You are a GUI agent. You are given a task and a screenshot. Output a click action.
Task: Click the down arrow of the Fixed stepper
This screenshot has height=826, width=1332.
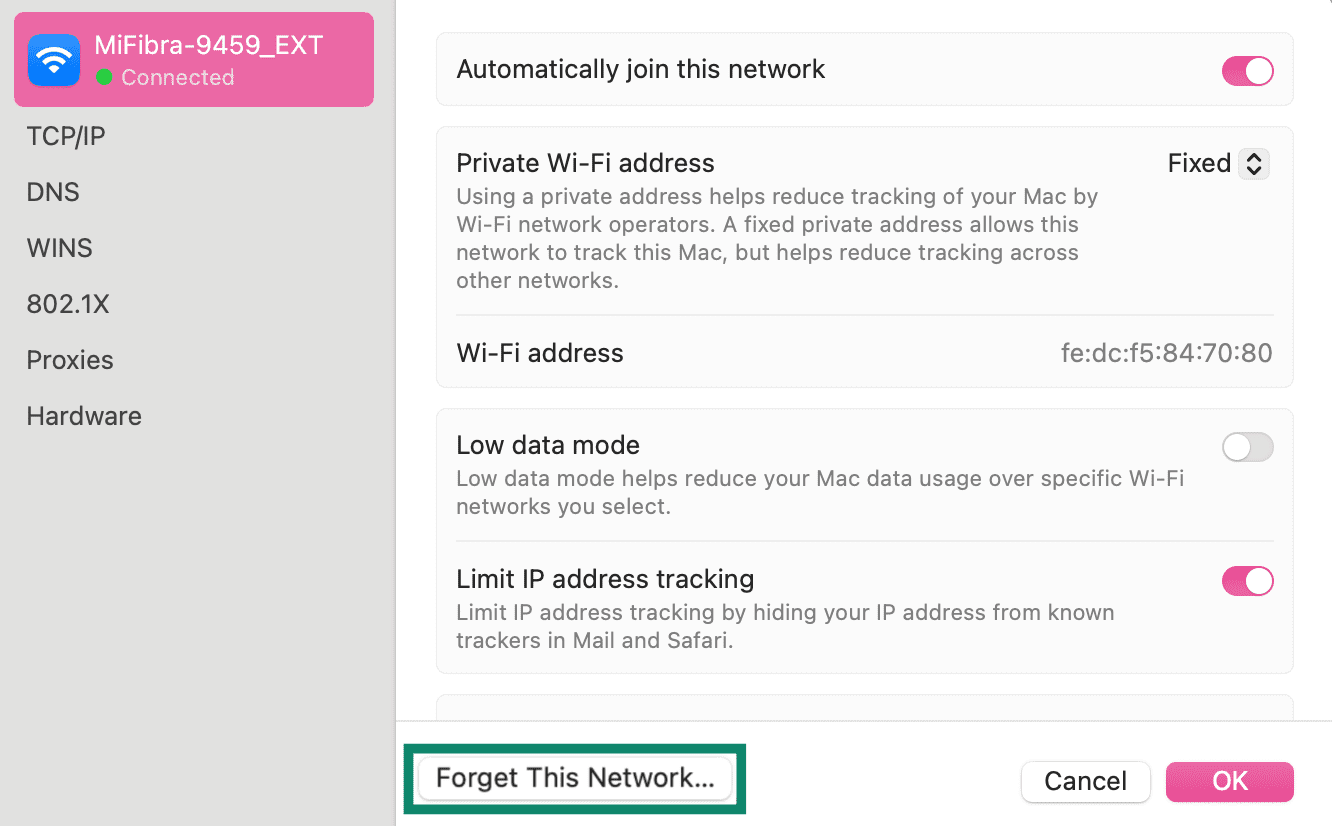tap(1253, 169)
